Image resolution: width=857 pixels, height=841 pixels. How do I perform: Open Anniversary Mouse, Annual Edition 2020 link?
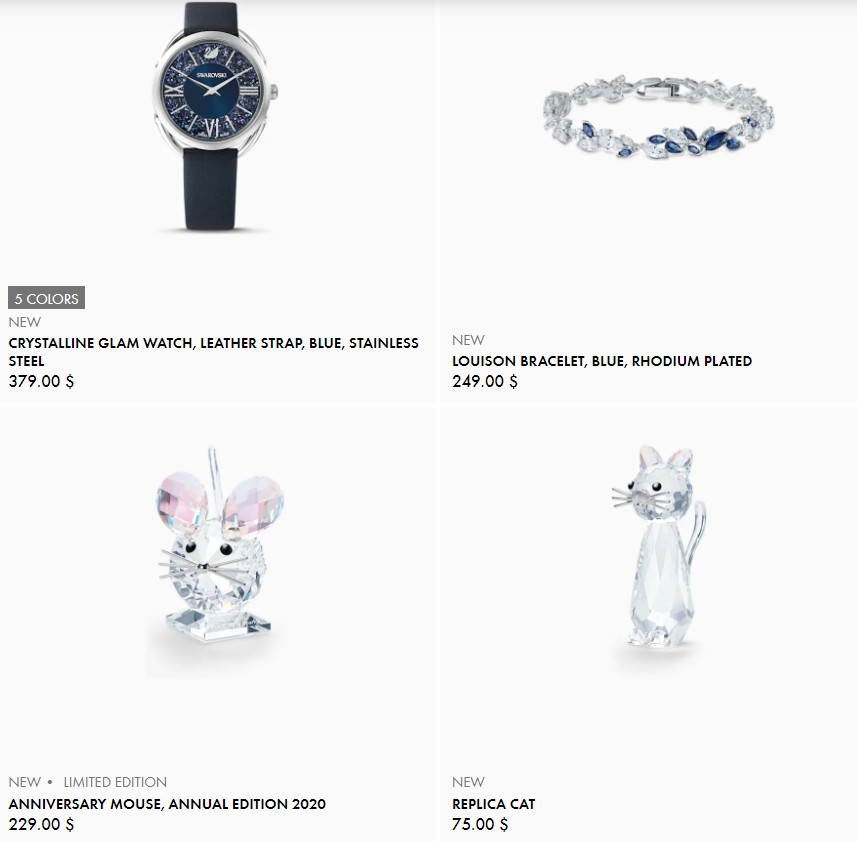coord(167,804)
